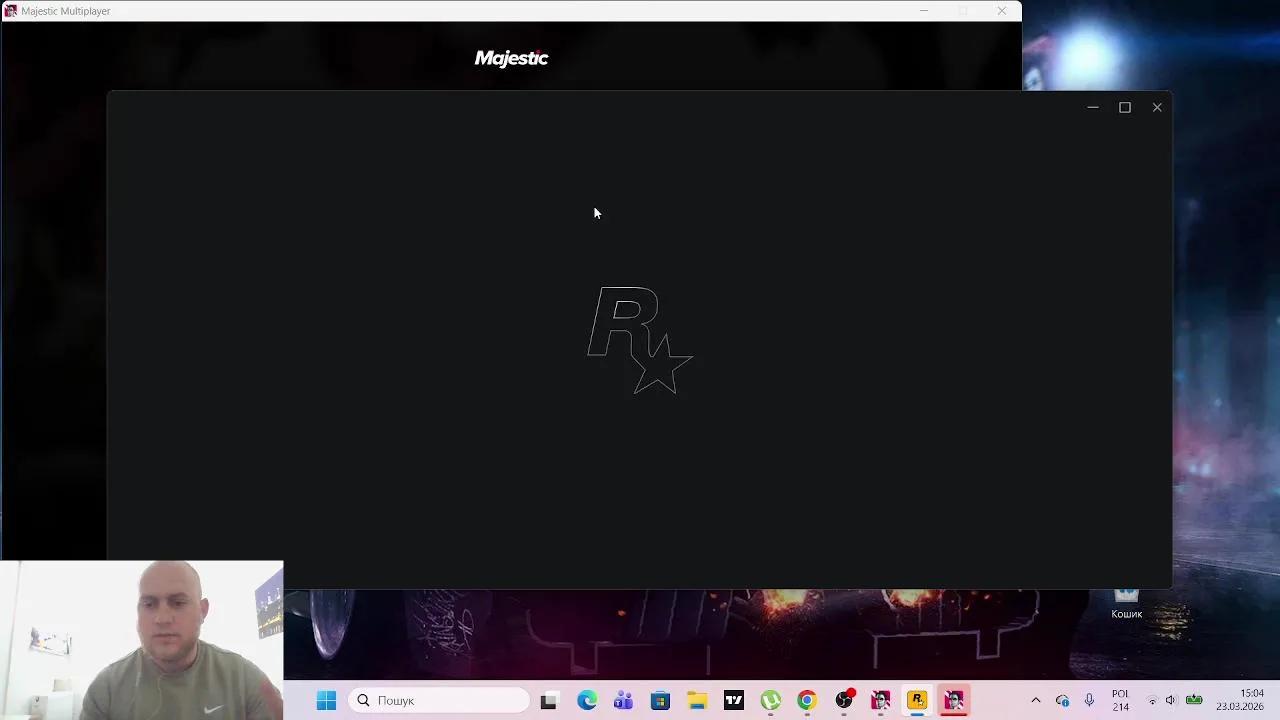Image resolution: width=1280 pixels, height=720 pixels.
Task: Close the Rockstar launcher loading window
Action: coord(1157,107)
